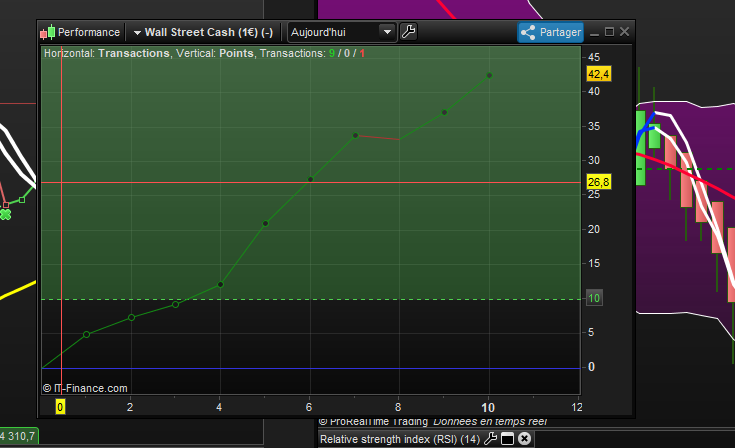Image resolution: width=735 pixels, height=448 pixels.
Task: Click the green 10 axis level label
Action: 594,298
